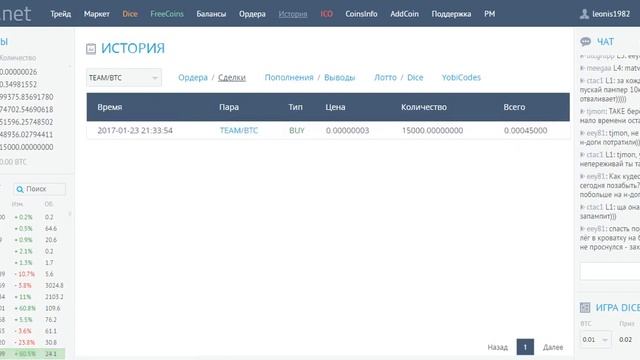640x360 pixels.
Task: Switch to the YobiCodes history tab
Action: [x=461, y=78]
